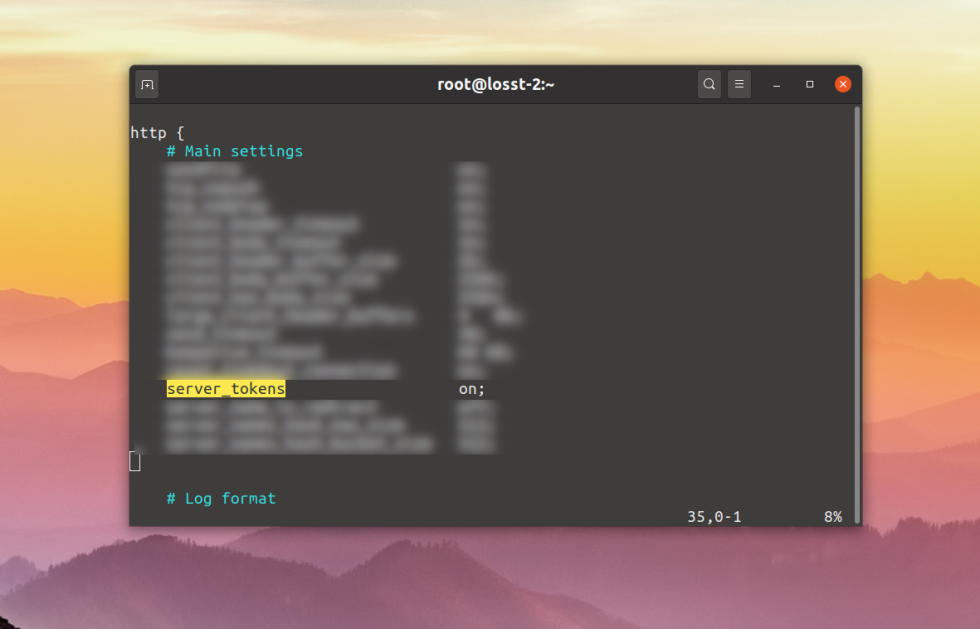The image size is (980, 629).
Task: Close the root@losst-2 terminal window
Action: coord(842,84)
